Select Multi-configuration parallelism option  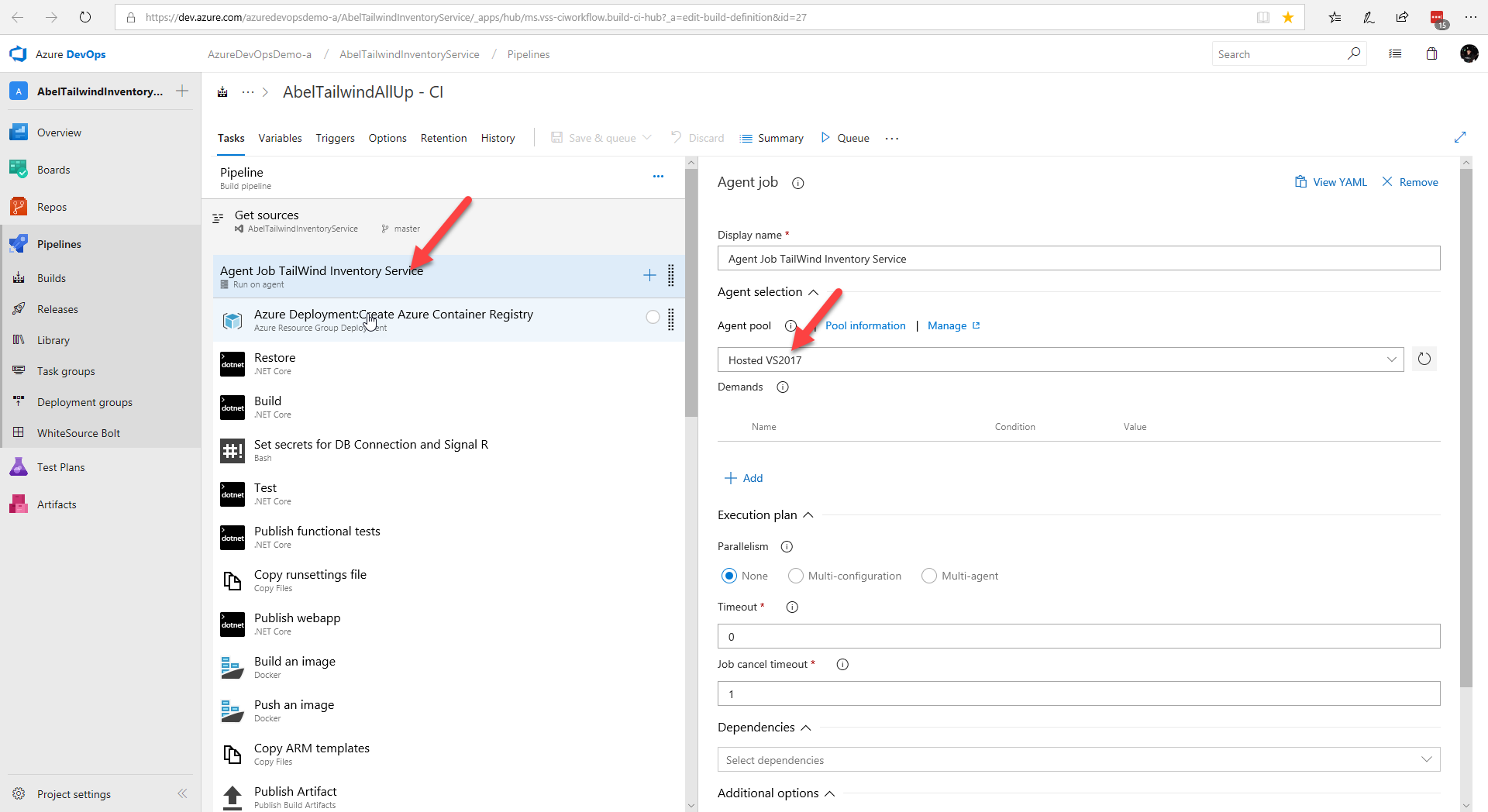(796, 576)
